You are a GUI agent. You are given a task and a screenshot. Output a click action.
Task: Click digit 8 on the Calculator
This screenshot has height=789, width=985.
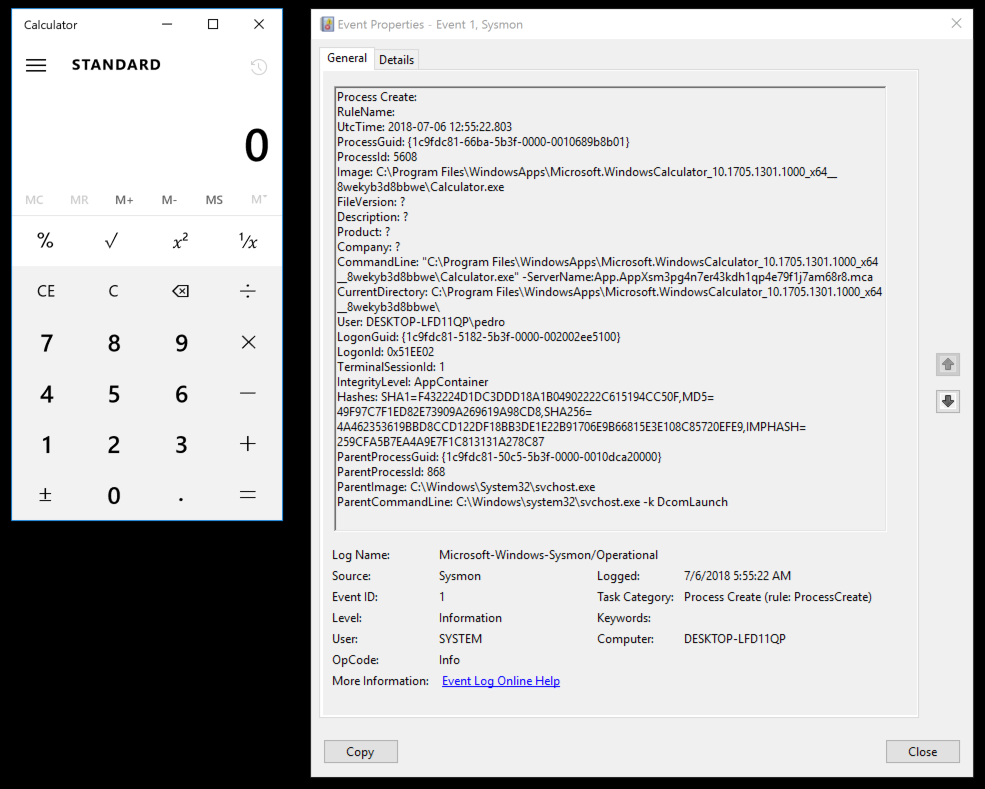tap(114, 343)
